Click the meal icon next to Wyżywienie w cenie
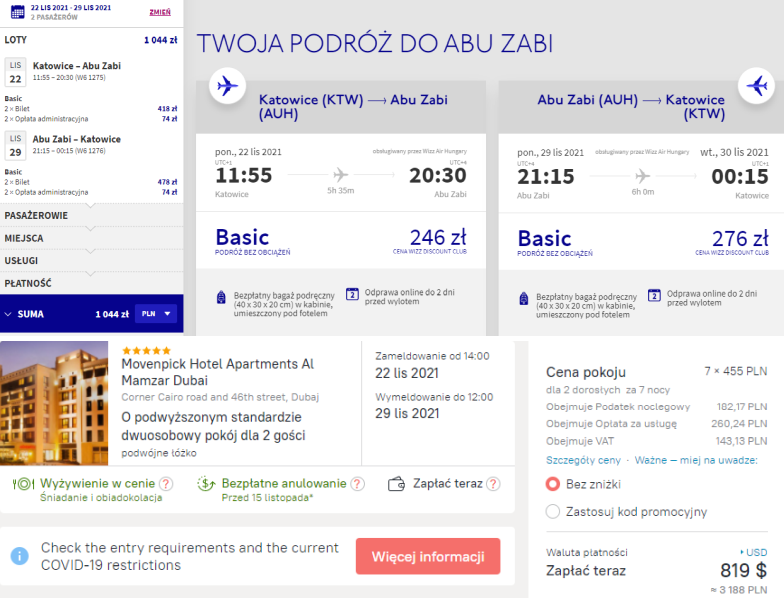 pyautogui.click(x=23, y=484)
